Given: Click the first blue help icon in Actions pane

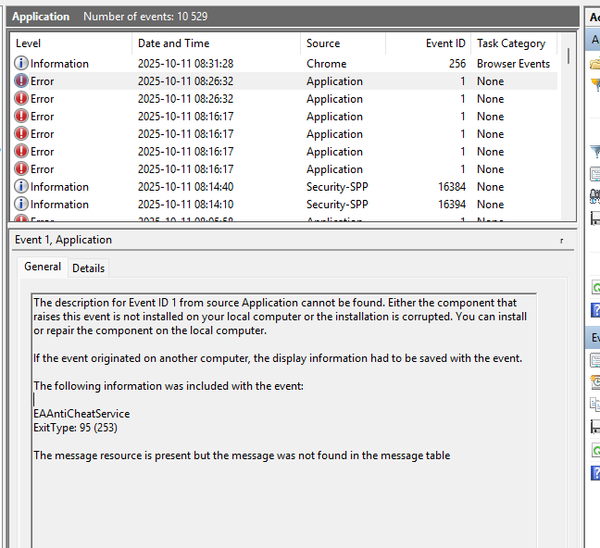Looking at the screenshot, I should click(595, 310).
